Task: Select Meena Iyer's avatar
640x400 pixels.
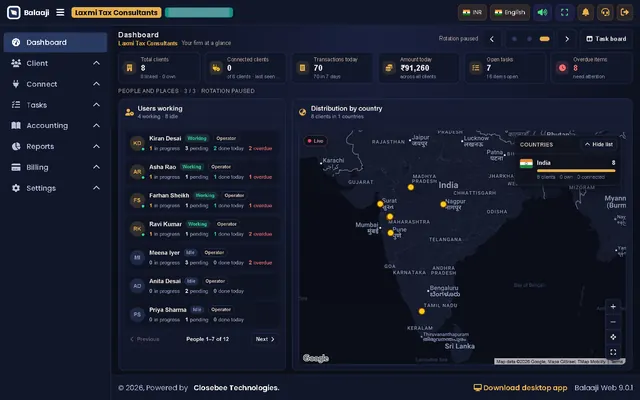Action: (x=137, y=258)
